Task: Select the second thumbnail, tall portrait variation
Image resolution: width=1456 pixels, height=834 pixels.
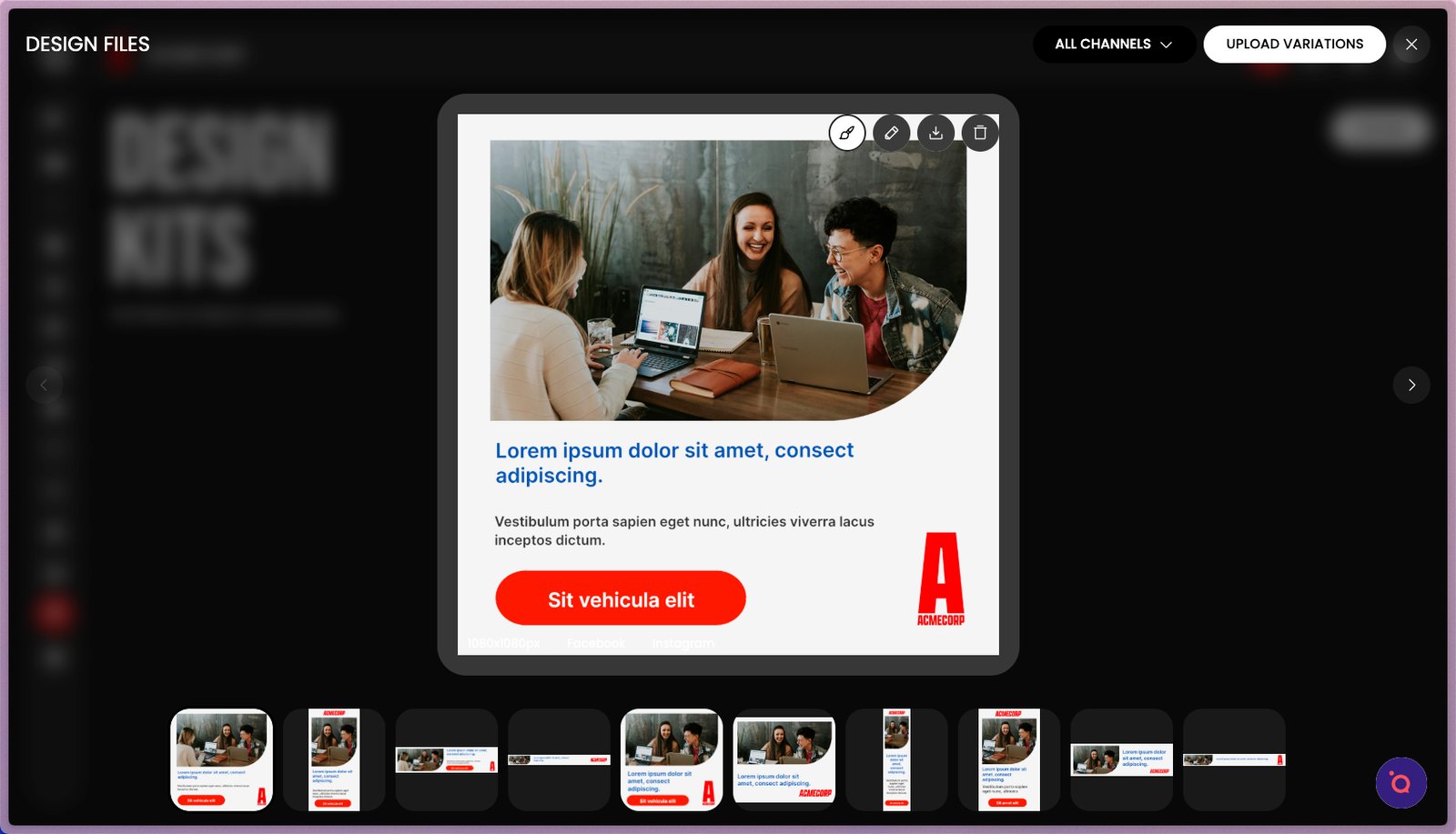Action: (x=334, y=759)
